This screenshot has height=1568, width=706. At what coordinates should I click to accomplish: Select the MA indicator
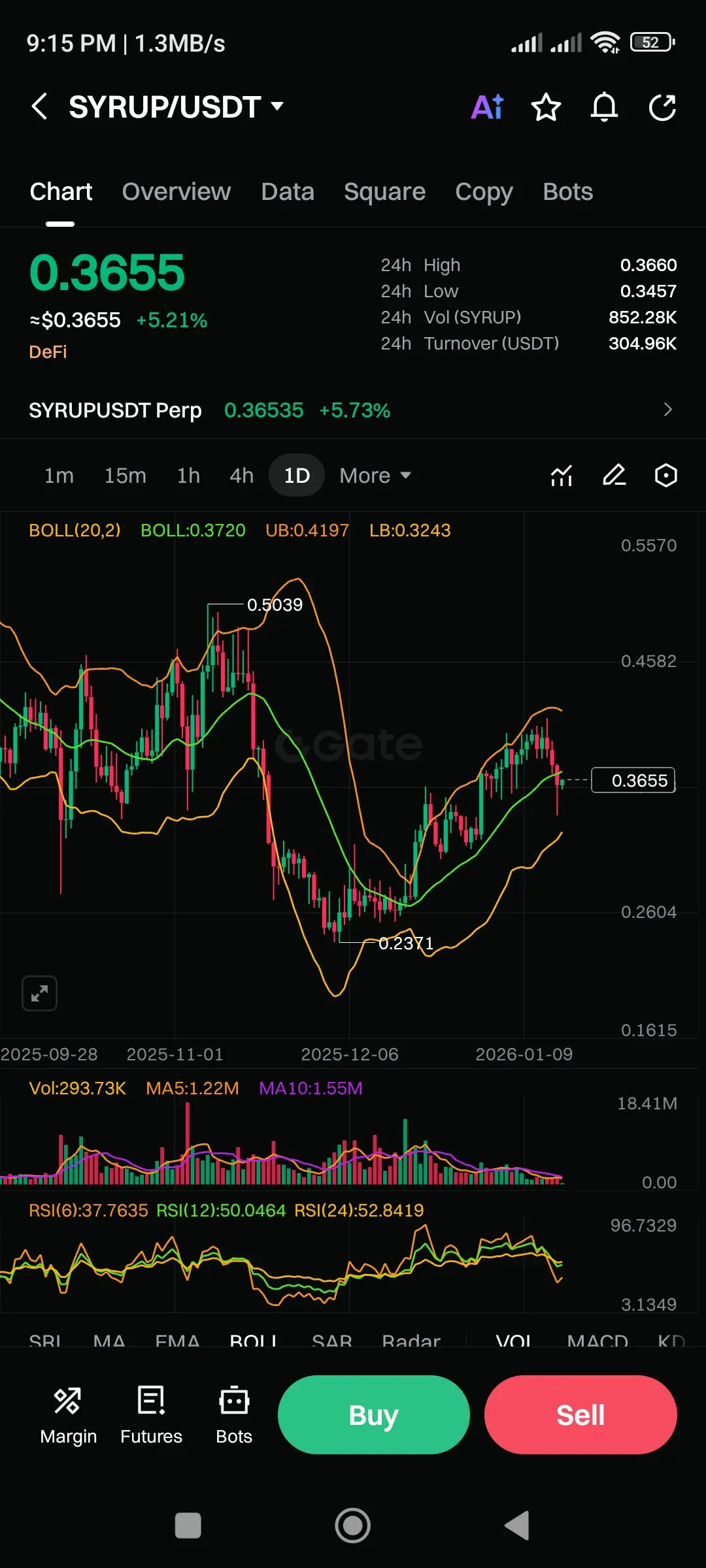click(109, 1341)
